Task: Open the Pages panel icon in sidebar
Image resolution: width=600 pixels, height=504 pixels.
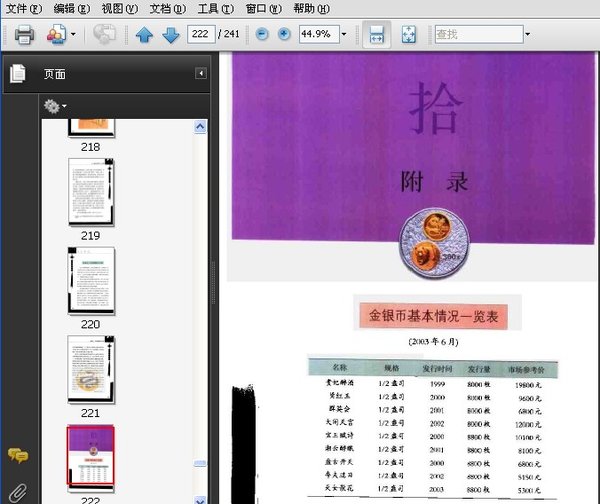Action: click(x=16, y=74)
